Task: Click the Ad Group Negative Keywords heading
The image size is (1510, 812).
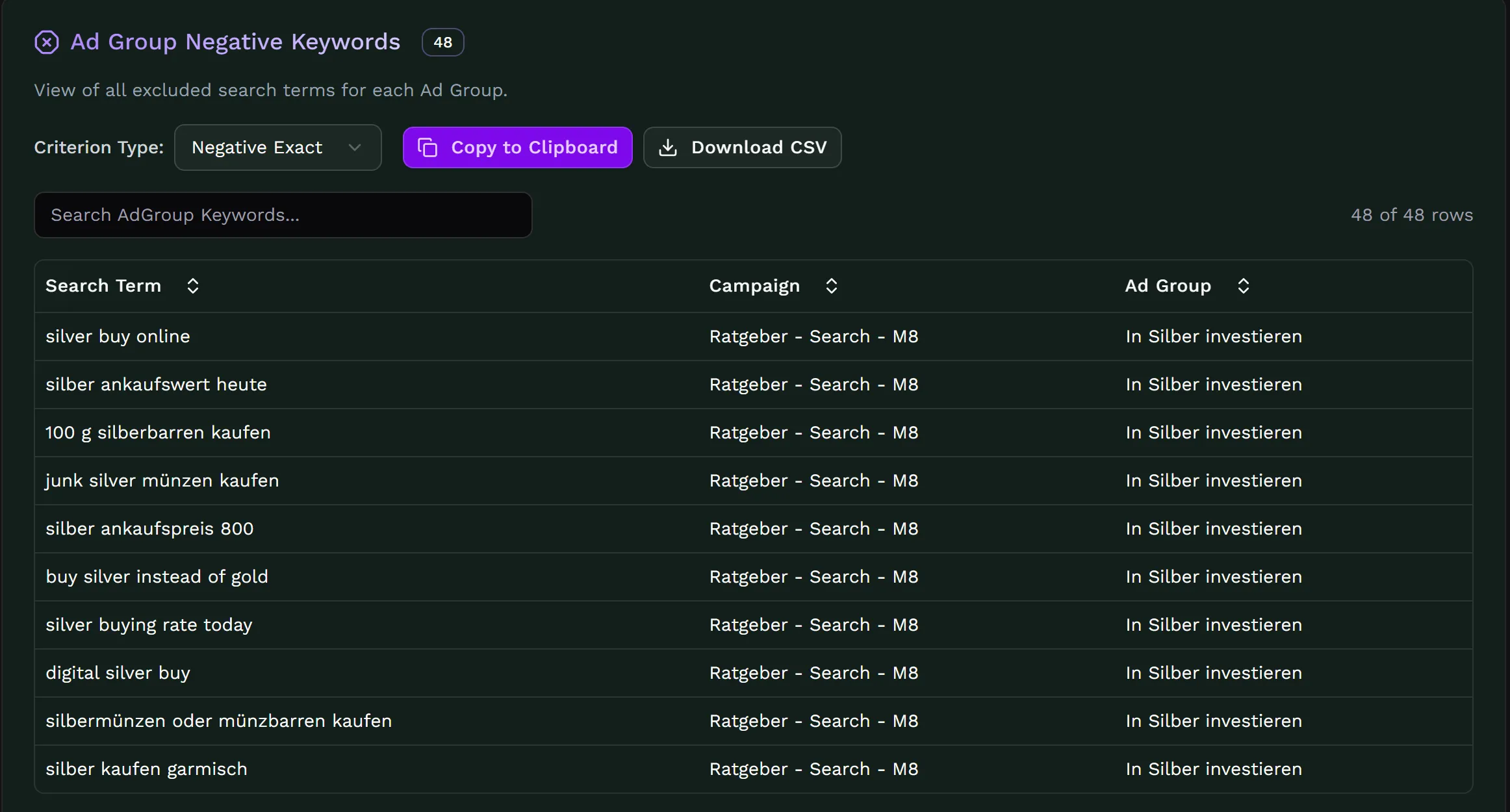Action: coord(235,42)
